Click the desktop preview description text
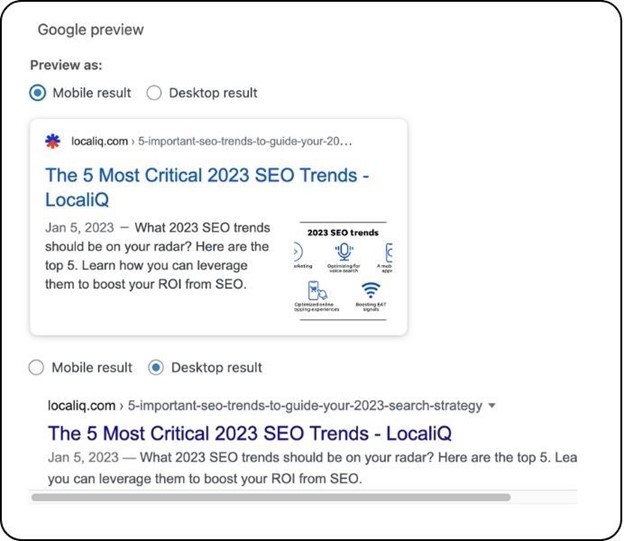 [300, 467]
